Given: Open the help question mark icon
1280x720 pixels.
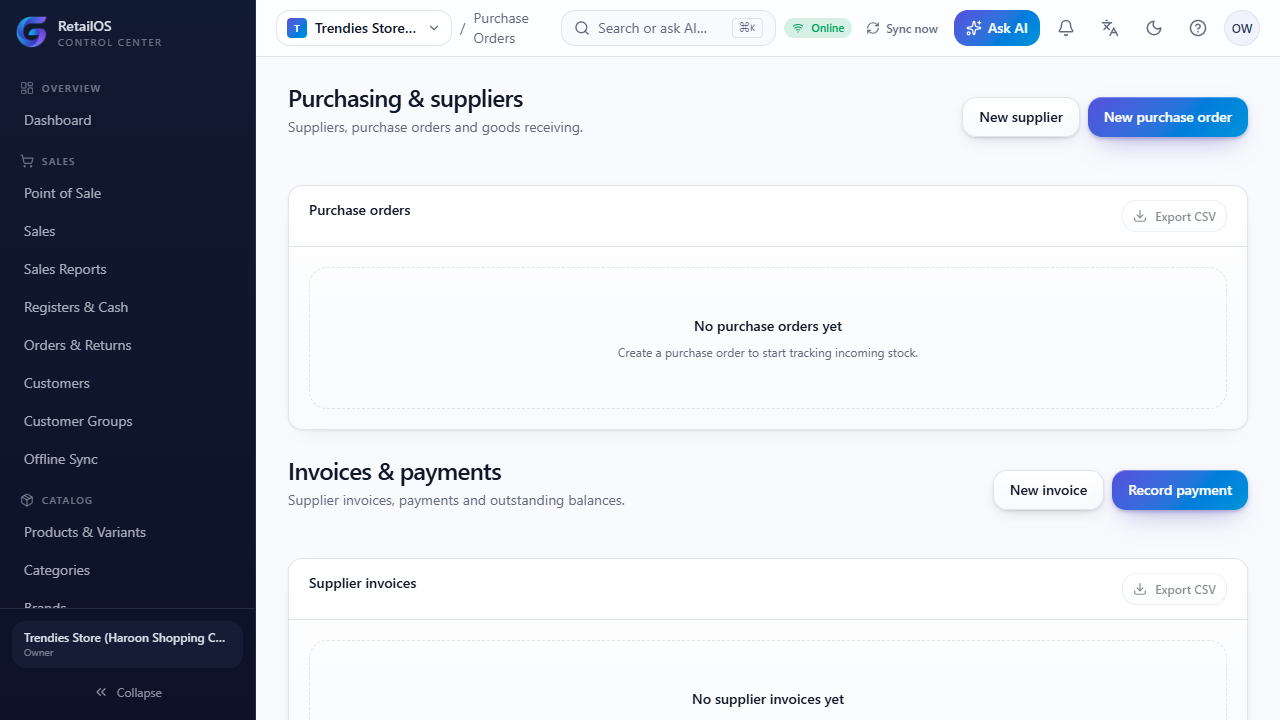Looking at the screenshot, I should 1198,28.
